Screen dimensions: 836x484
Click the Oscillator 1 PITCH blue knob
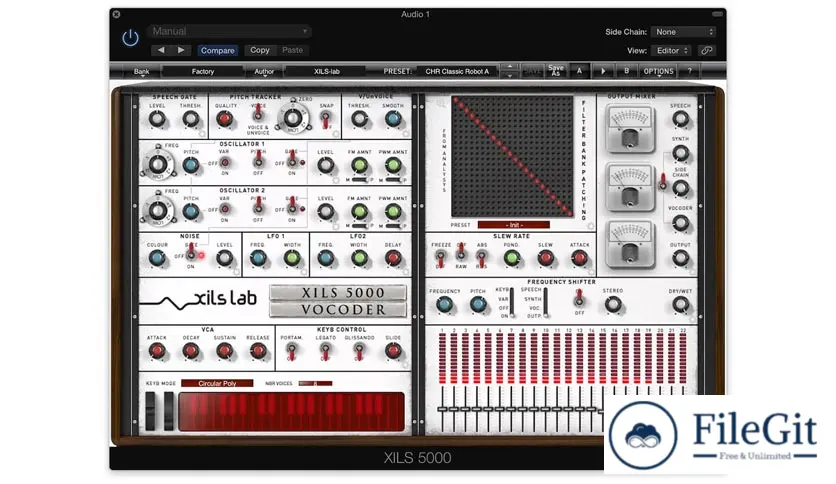(191, 166)
